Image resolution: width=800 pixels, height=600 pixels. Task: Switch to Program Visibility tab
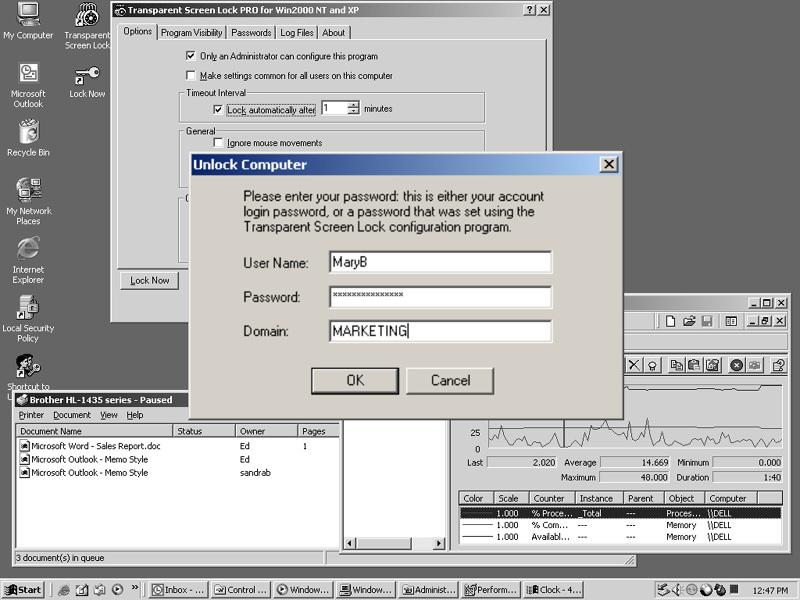(x=191, y=33)
